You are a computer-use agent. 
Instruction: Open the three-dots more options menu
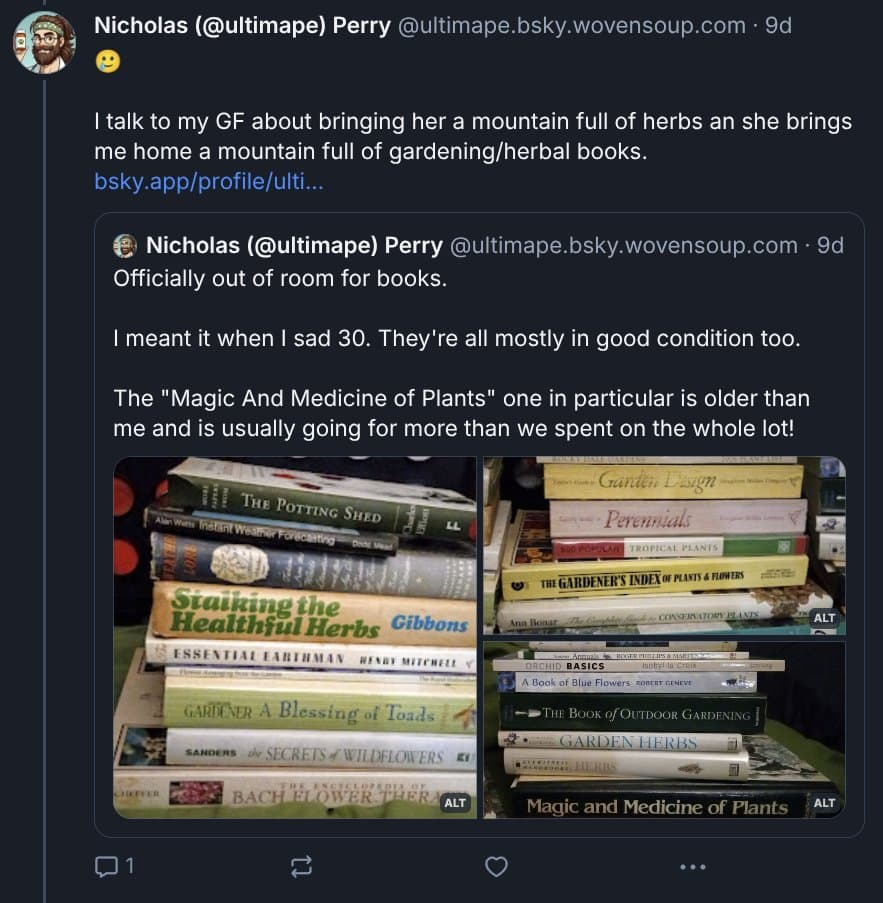[692, 866]
